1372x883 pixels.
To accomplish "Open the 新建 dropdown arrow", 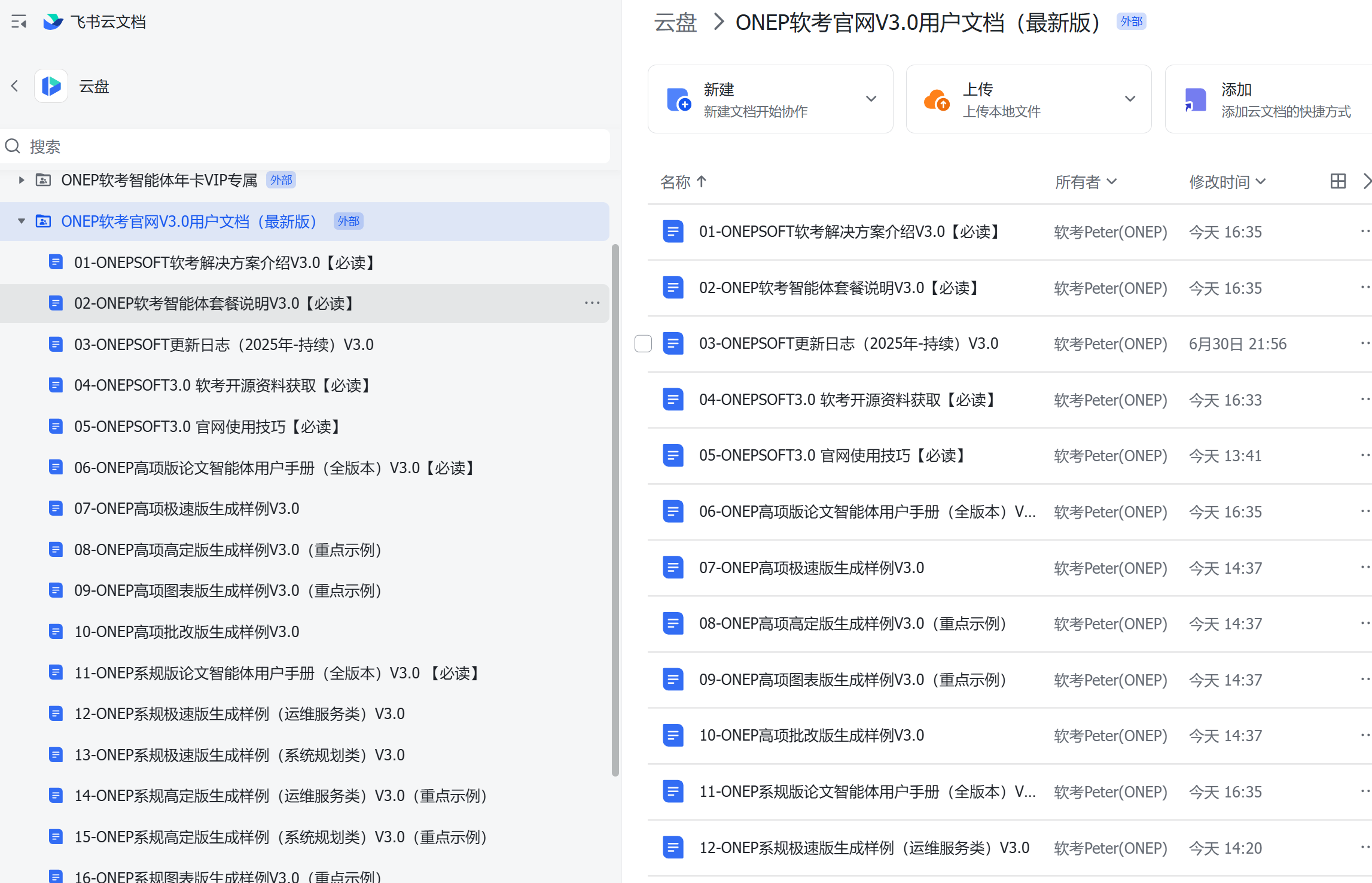I will click(871, 99).
